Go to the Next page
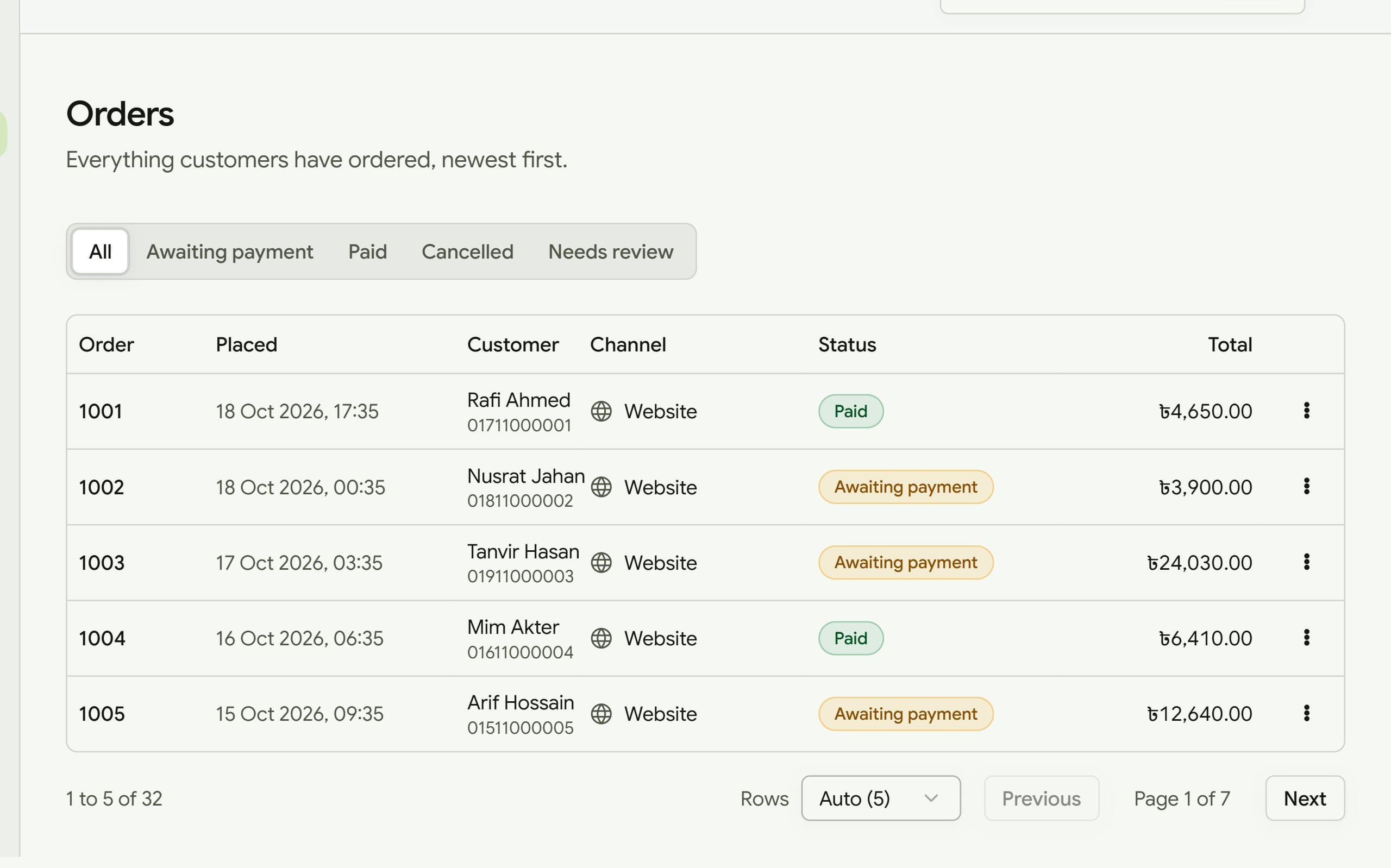 (x=1304, y=798)
